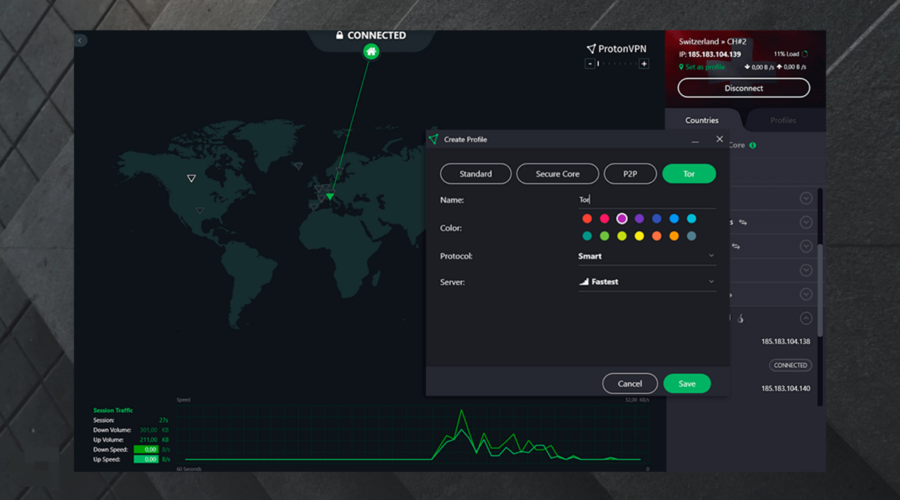Screen dimensions: 900x500
Task: Click the white server marker over North America
Action: click(191, 179)
